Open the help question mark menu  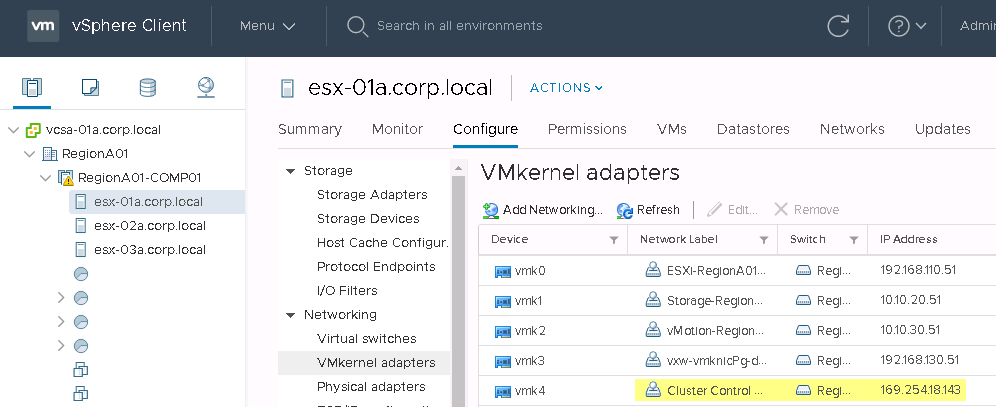click(x=906, y=26)
